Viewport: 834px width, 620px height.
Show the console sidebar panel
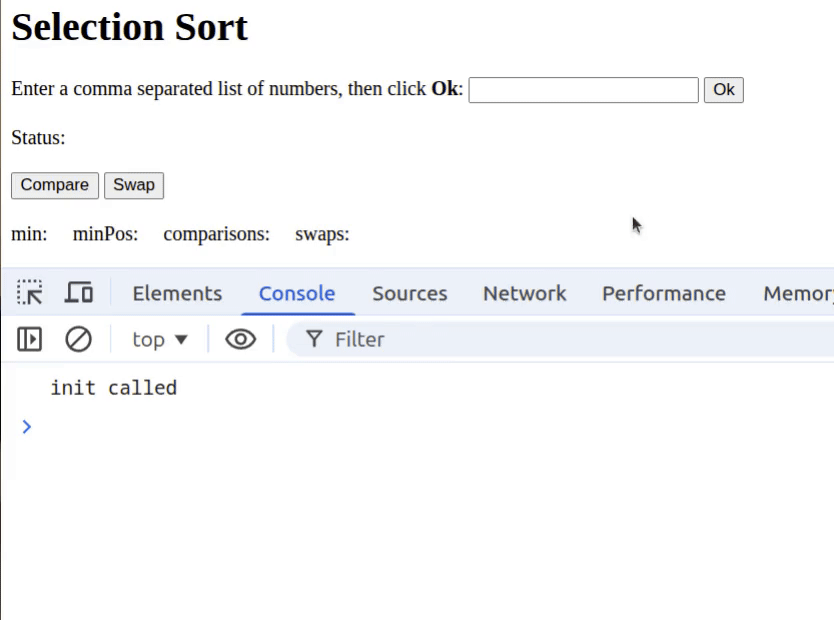click(x=30, y=340)
